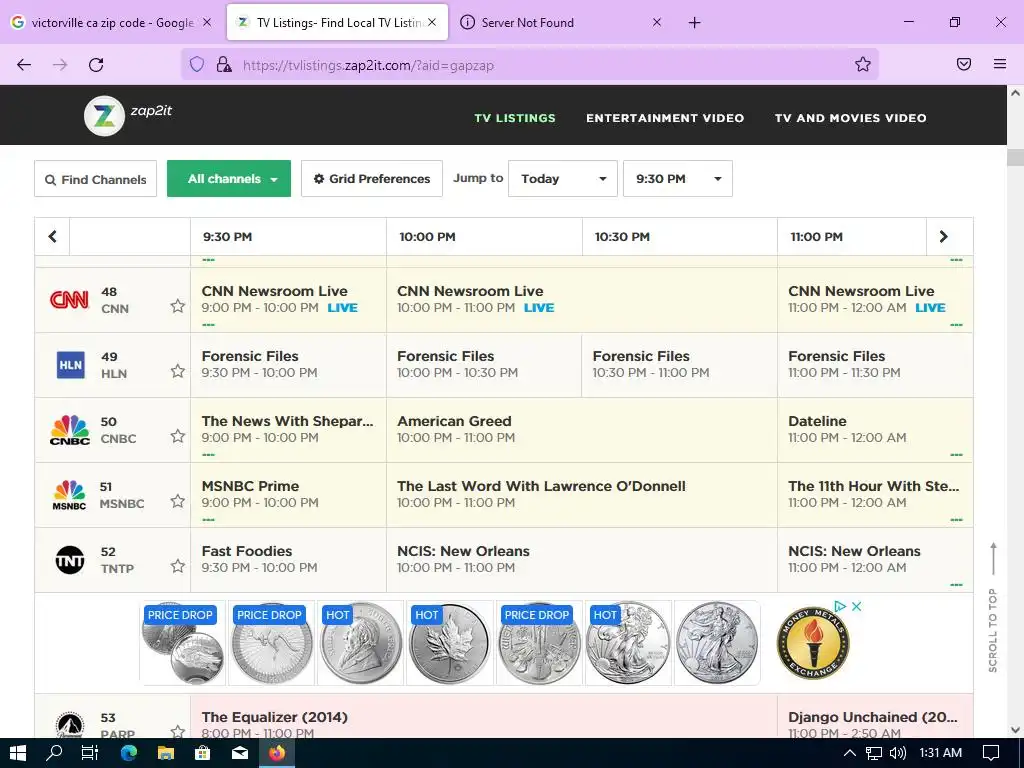
Task: Close the ad with the X icon
Action: tap(856, 607)
